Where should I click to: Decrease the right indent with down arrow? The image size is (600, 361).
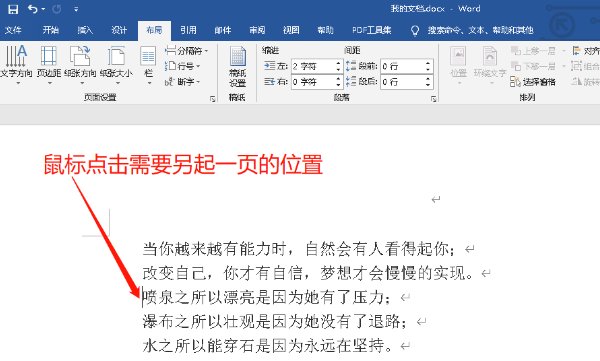338,85
